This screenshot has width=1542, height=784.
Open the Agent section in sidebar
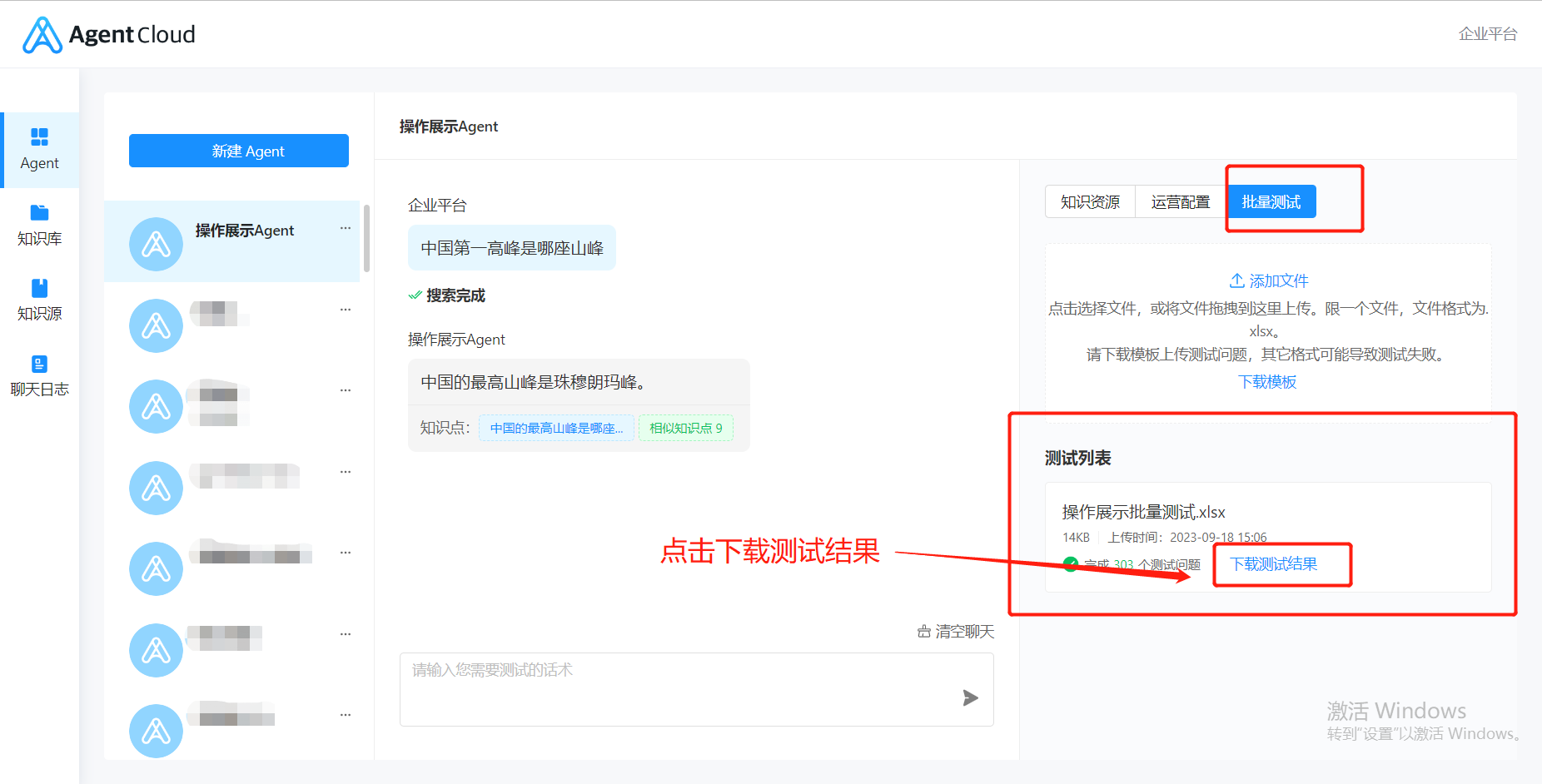(x=39, y=150)
